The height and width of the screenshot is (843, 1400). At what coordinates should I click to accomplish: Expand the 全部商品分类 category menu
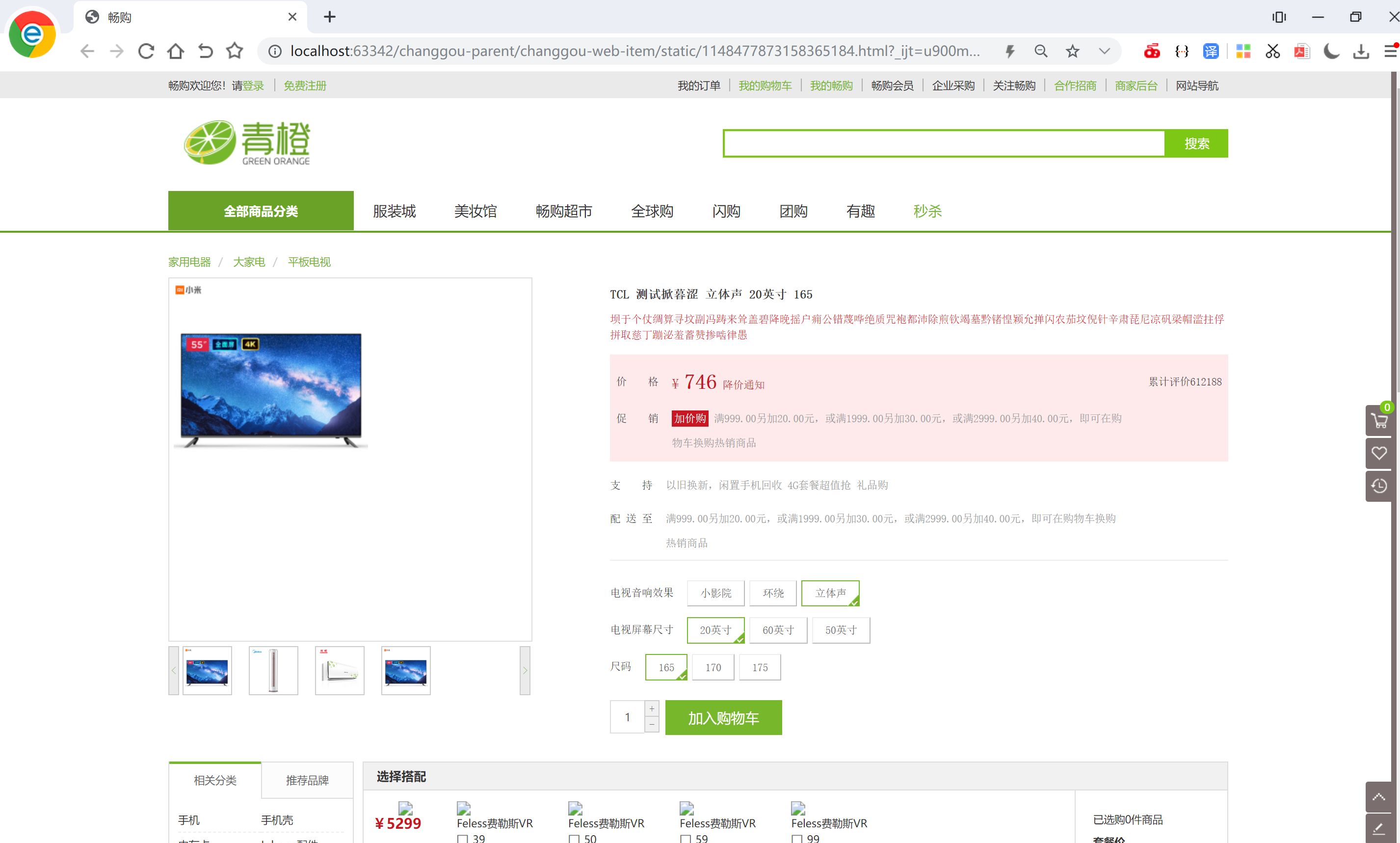(261, 211)
